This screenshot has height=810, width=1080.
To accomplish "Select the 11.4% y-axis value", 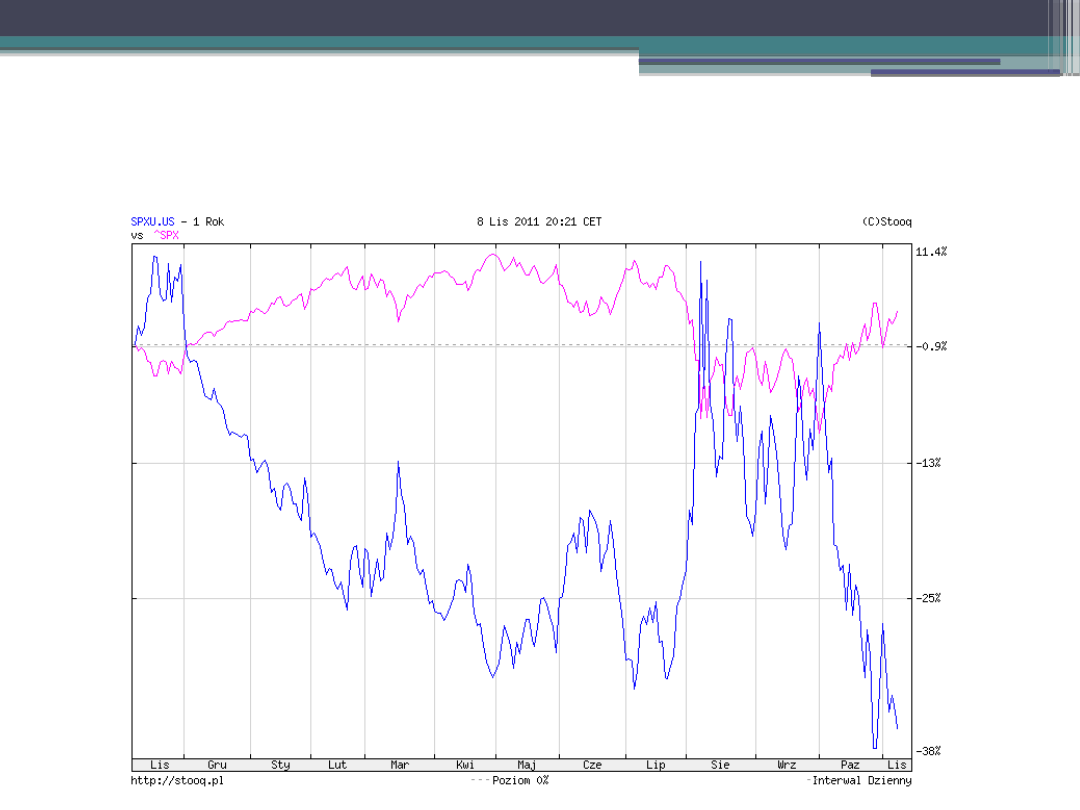I will coord(931,252).
